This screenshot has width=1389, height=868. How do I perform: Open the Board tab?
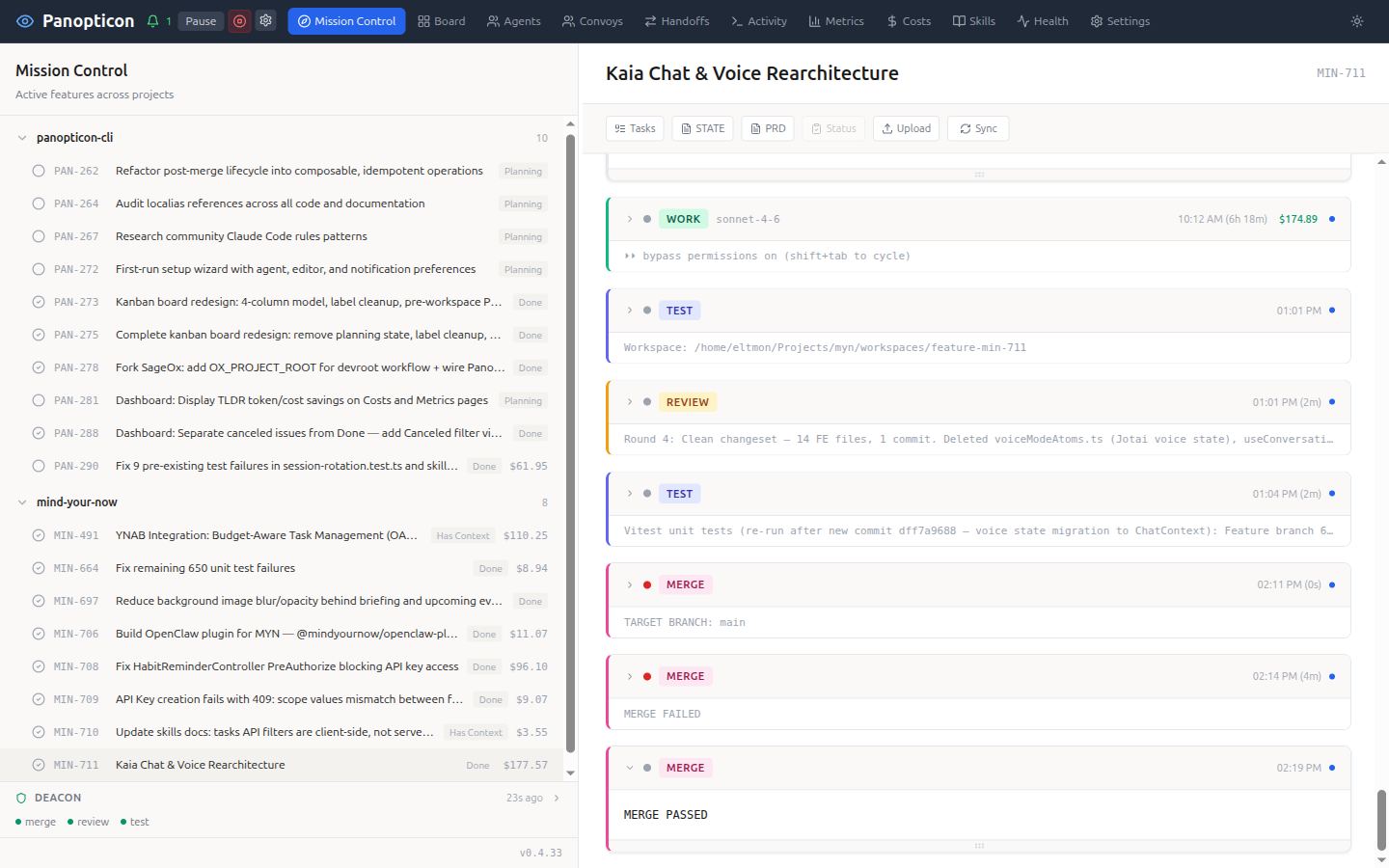(442, 21)
